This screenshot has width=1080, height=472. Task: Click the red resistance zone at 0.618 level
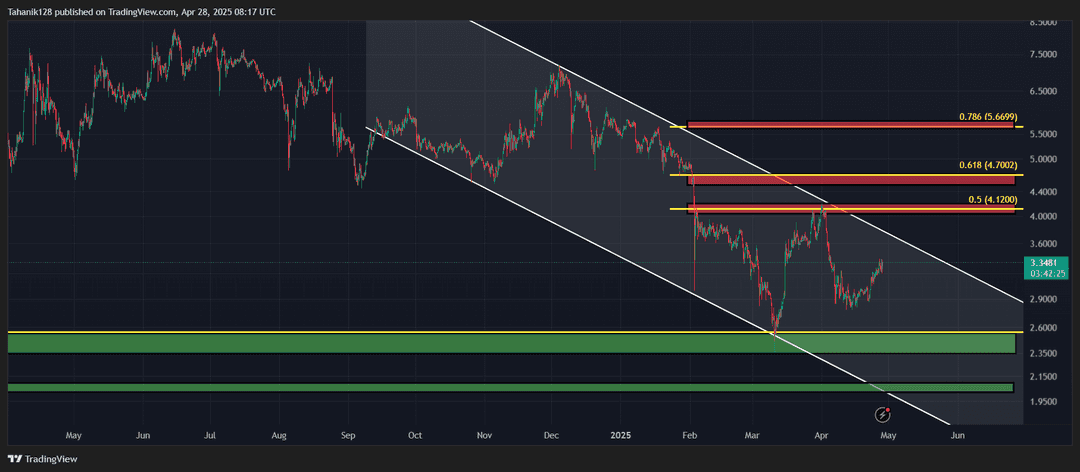click(851, 180)
